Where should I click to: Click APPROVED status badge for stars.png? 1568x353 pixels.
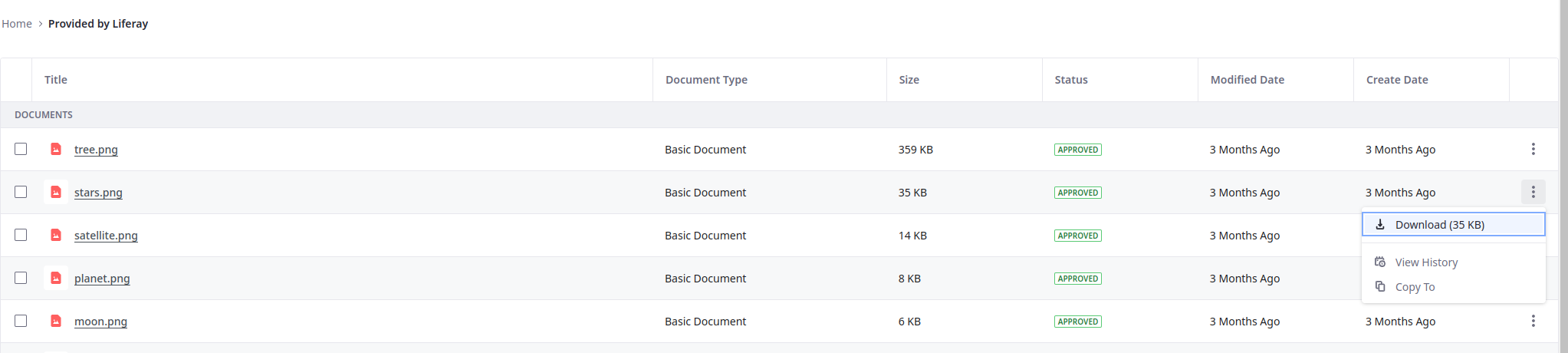click(x=1078, y=193)
